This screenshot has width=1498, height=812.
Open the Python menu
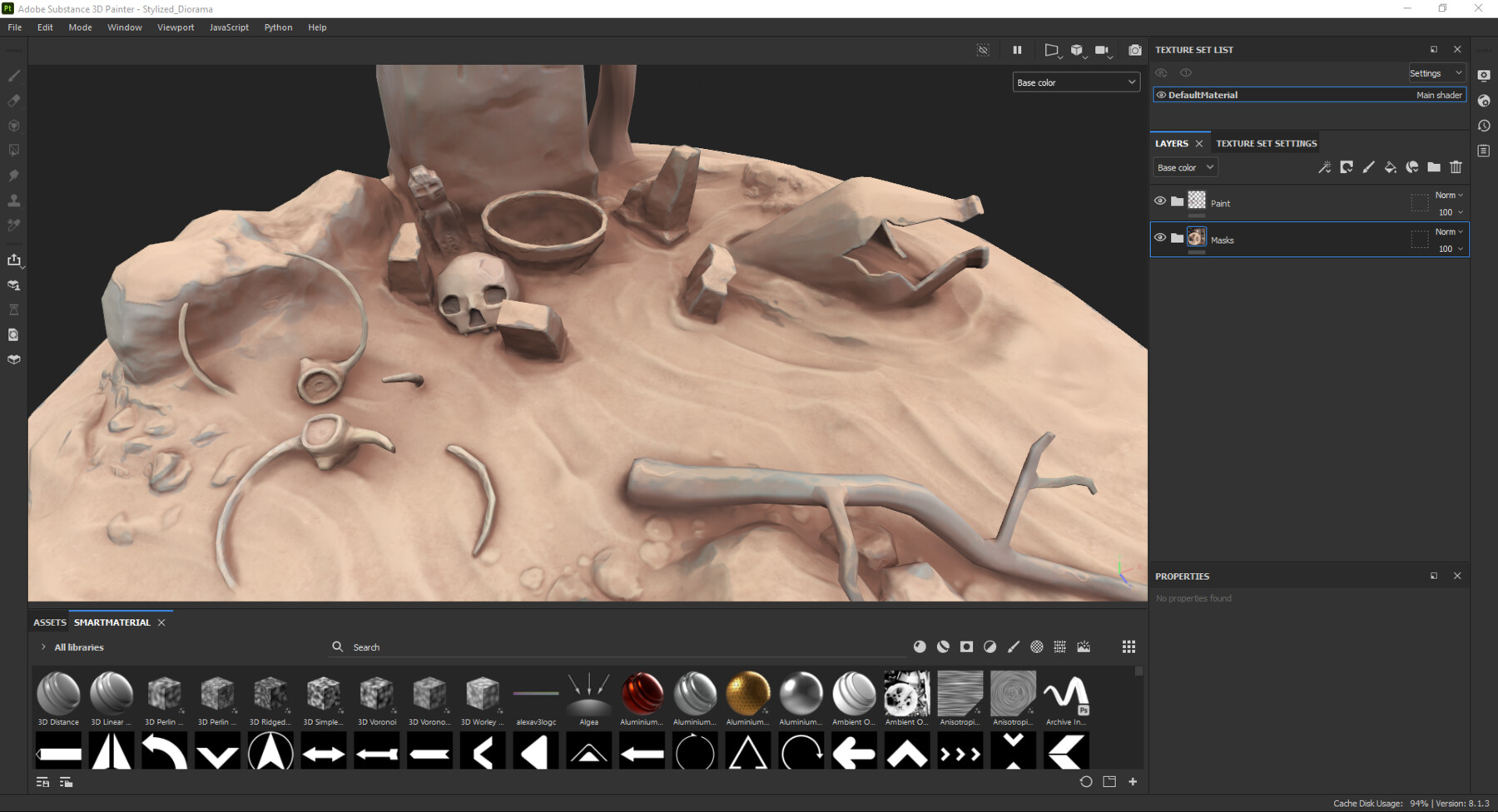pyautogui.click(x=278, y=27)
